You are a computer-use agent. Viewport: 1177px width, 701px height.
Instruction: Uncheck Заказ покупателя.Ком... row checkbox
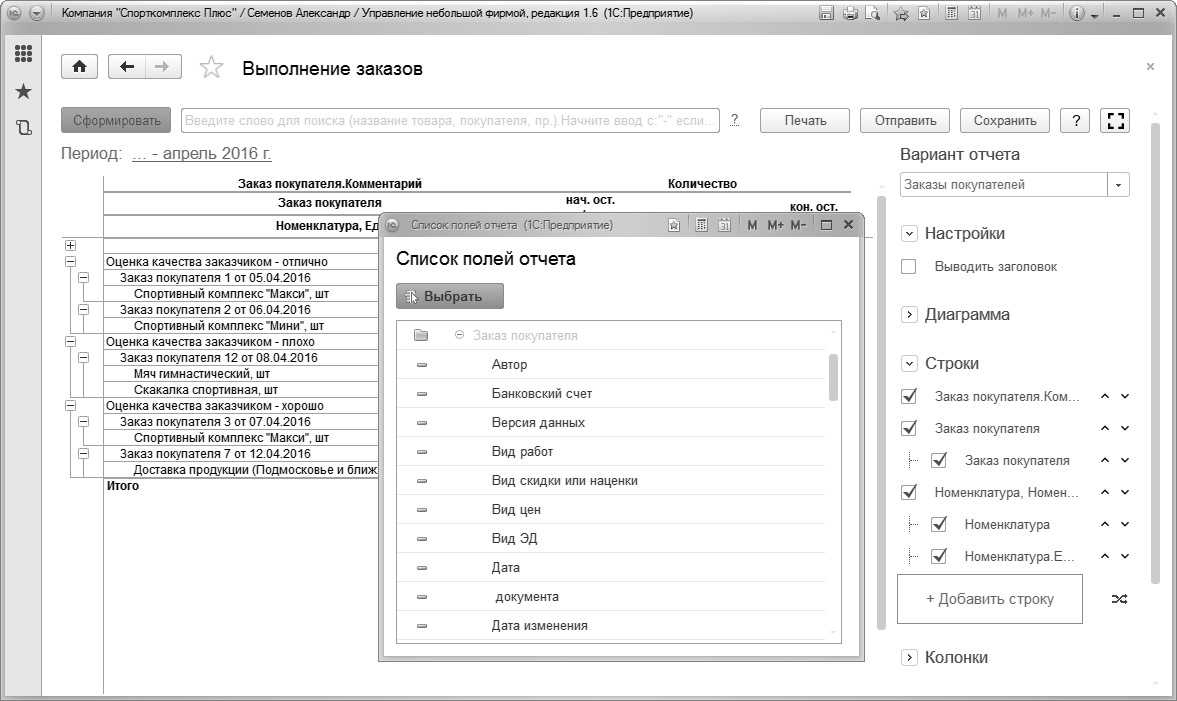(x=908, y=396)
